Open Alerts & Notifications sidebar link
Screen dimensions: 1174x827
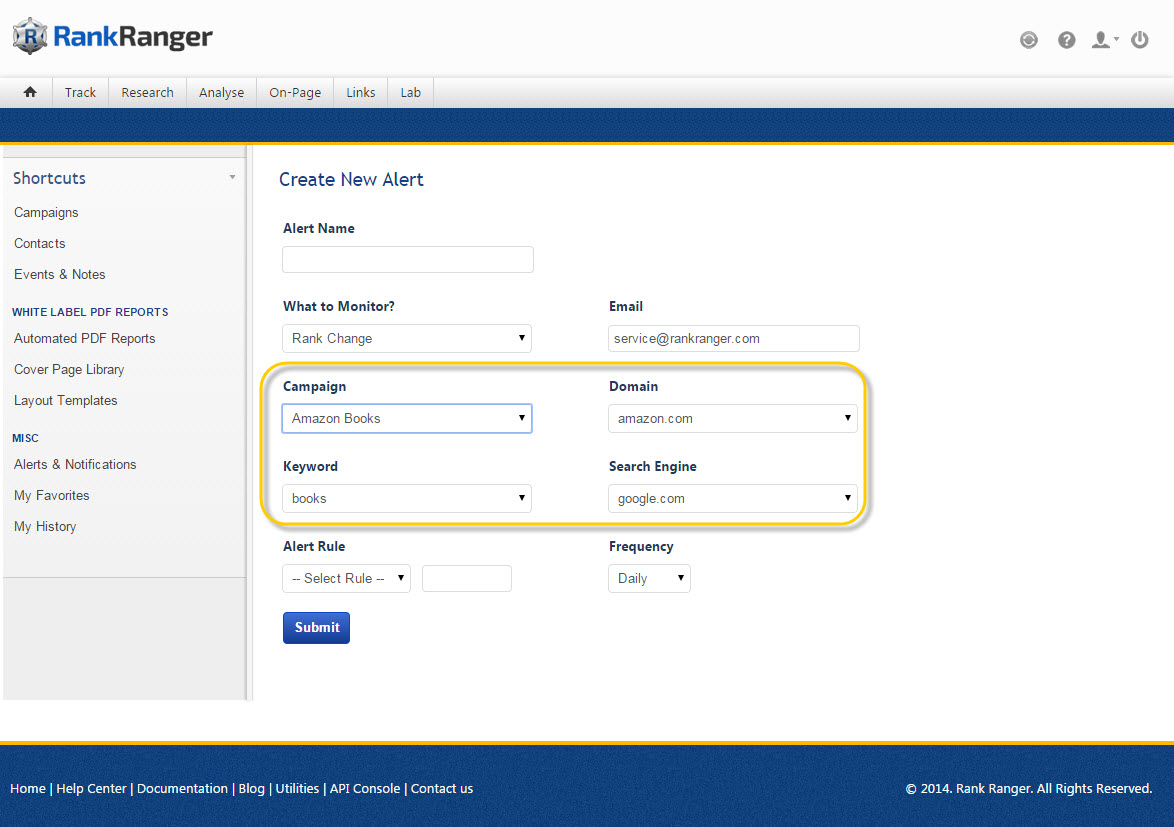[75, 464]
